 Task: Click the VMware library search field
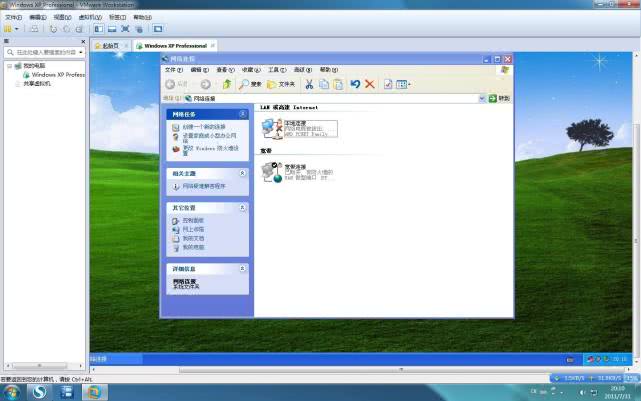coord(42,51)
